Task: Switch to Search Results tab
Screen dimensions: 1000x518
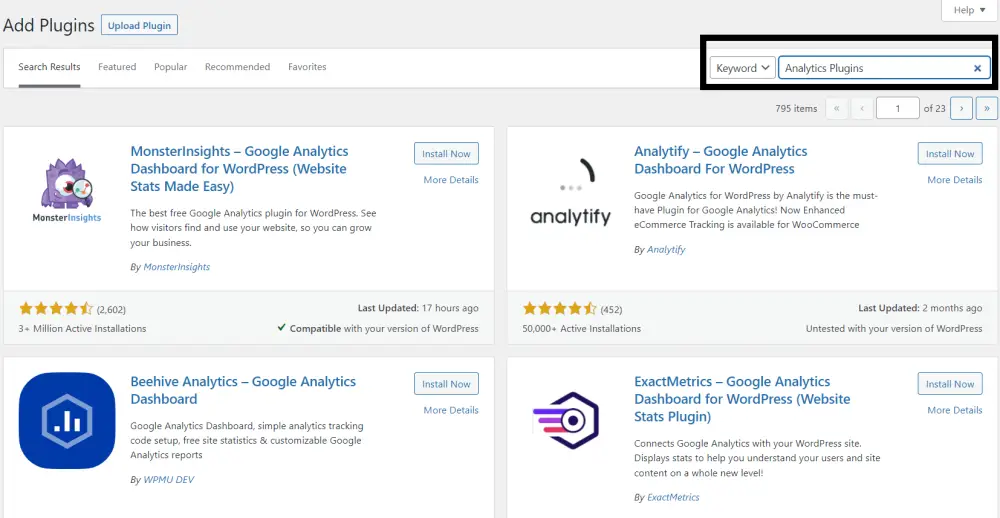Action: tap(49, 67)
